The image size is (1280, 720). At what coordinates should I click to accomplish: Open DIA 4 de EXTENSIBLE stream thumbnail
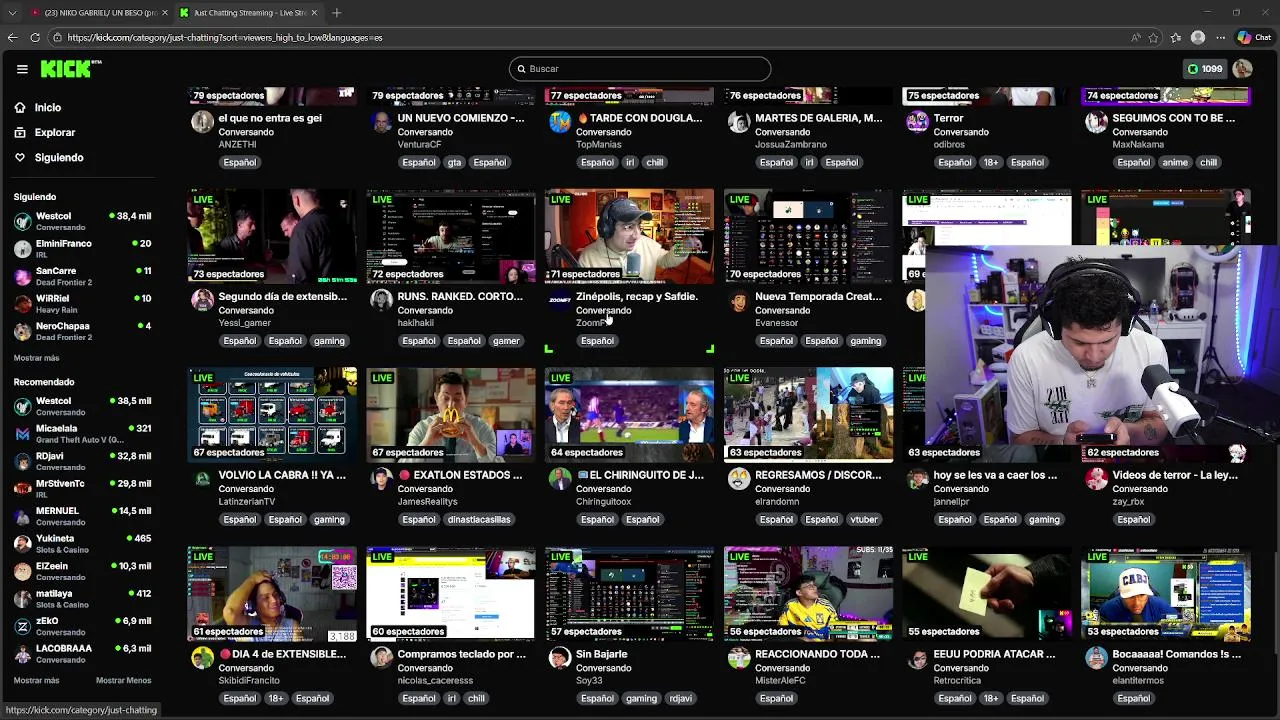coord(272,594)
